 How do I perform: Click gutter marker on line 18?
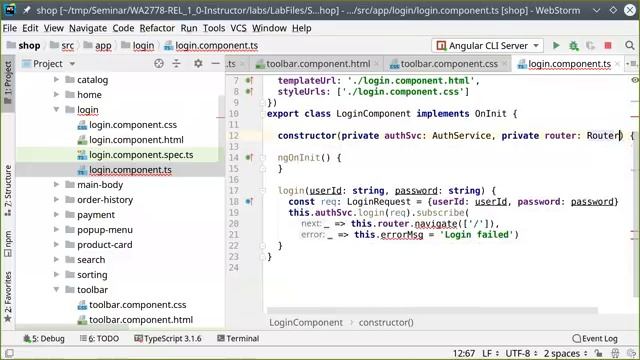click(249, 202)
